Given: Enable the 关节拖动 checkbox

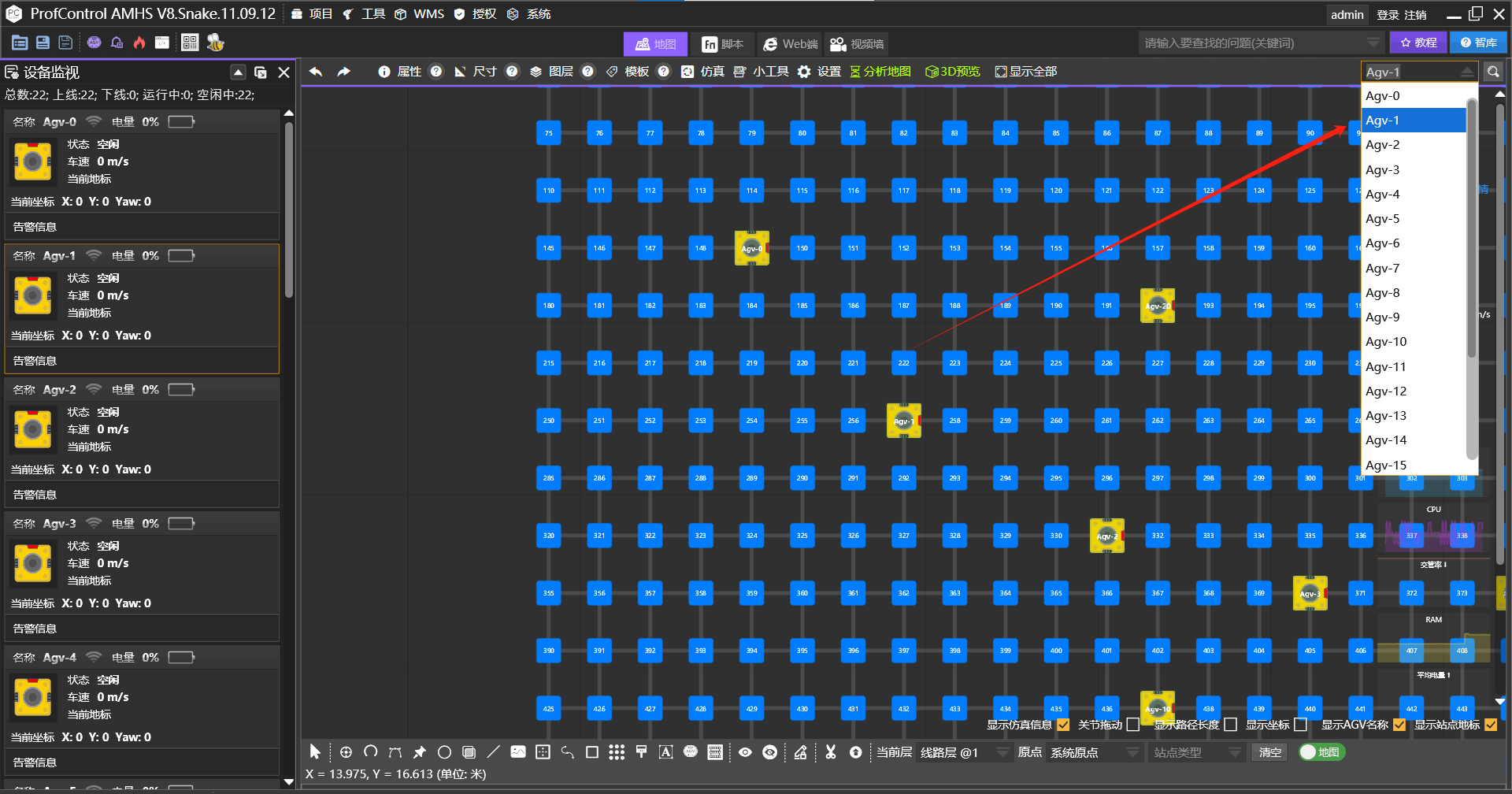Looking at the screenshot, I should click(x=1133, y=725).
